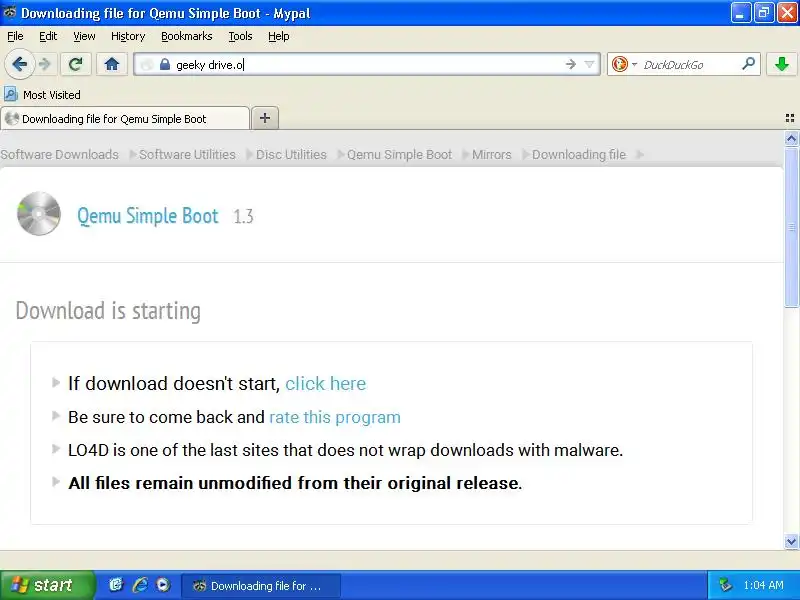Click the 'rate this program' link
This screenshot has height=600, width=800.
pos(335,417)
